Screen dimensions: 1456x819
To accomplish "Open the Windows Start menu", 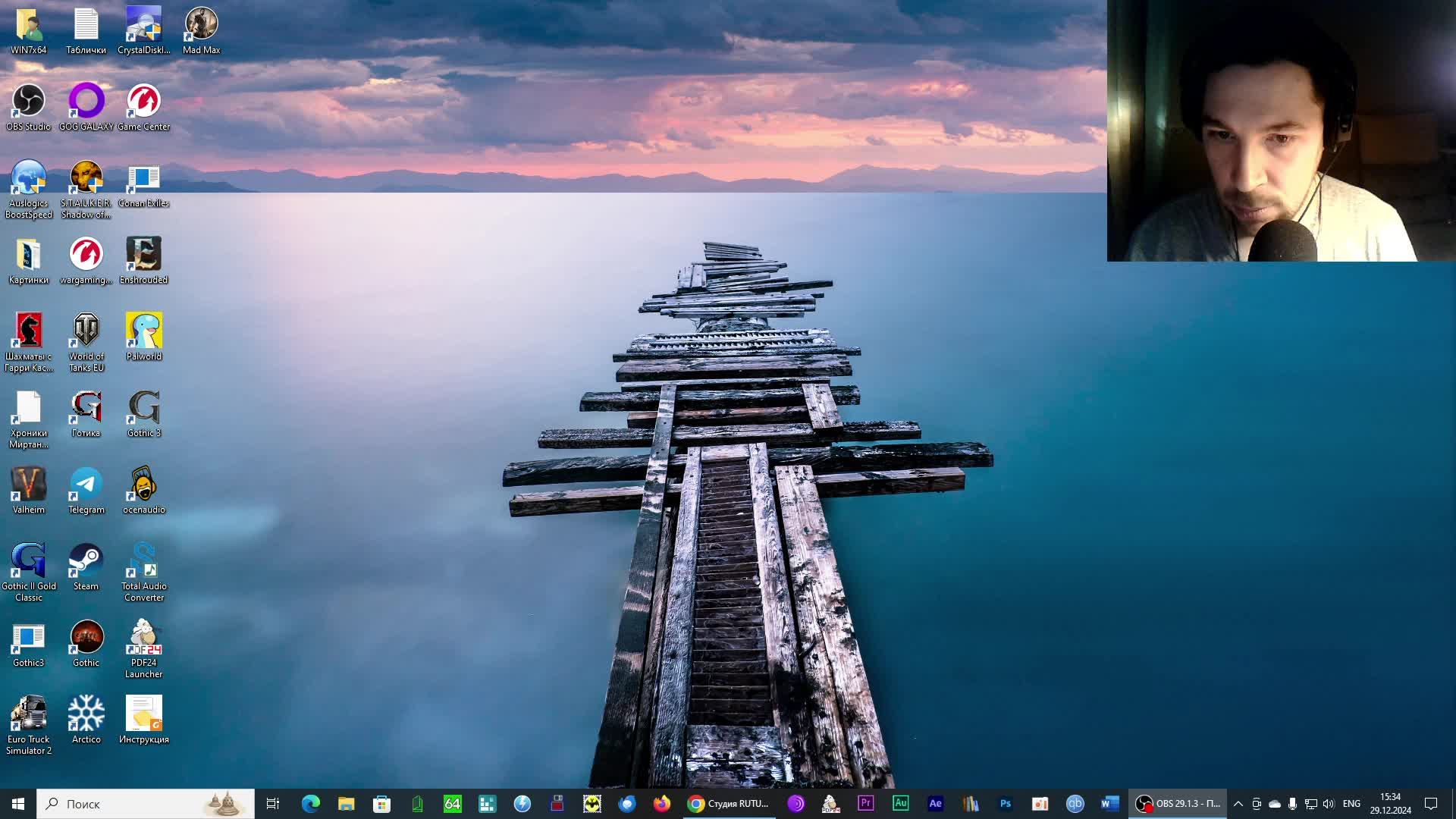I will tap(18, 803).
